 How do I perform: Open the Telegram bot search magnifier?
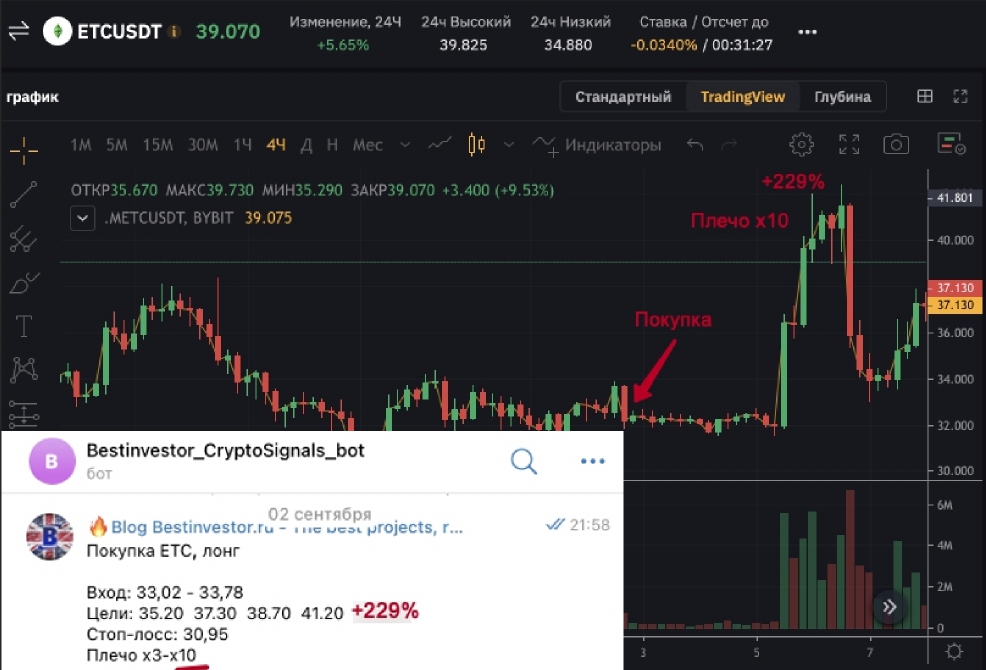[523, 461]
